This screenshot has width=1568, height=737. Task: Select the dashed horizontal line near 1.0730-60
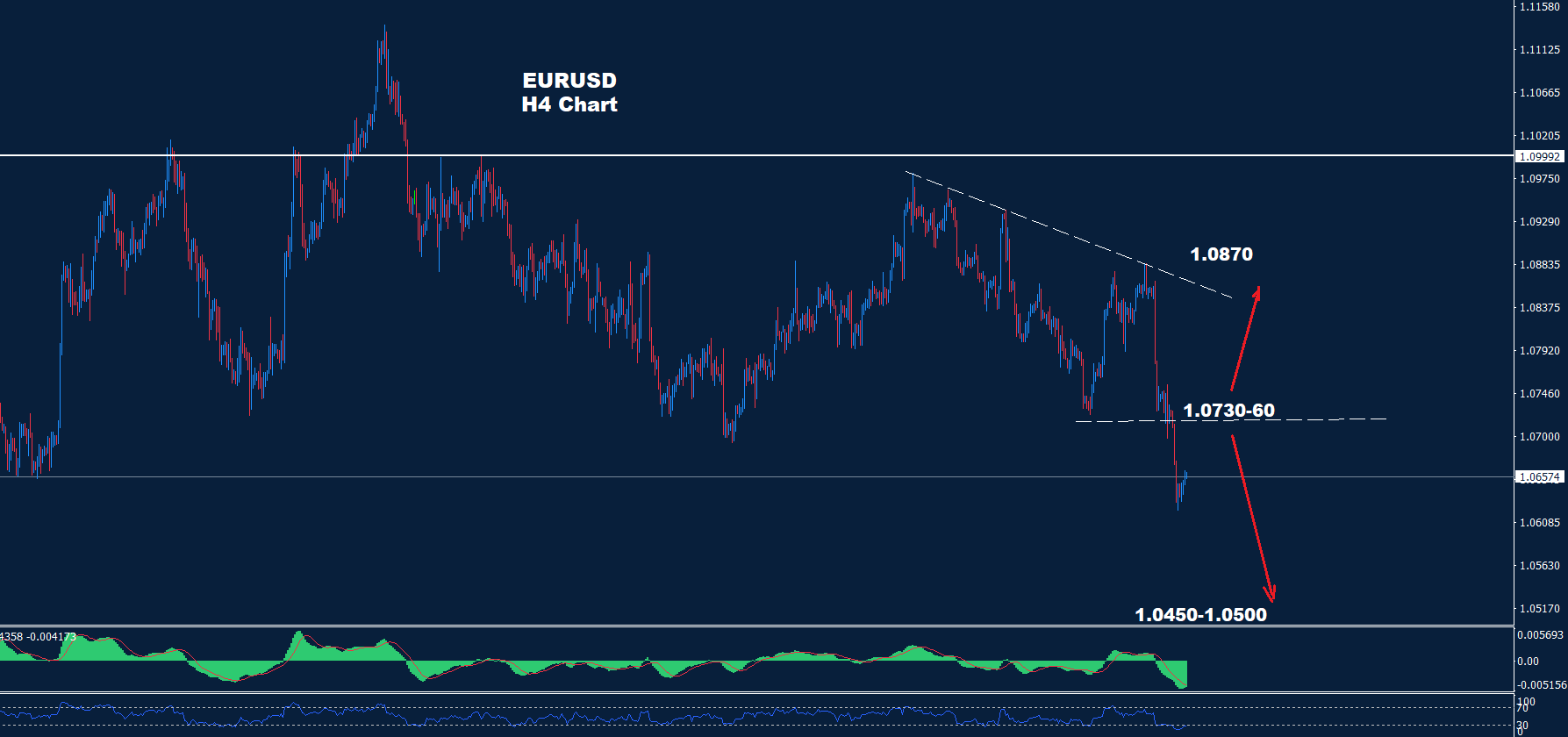click(1316, 419)
